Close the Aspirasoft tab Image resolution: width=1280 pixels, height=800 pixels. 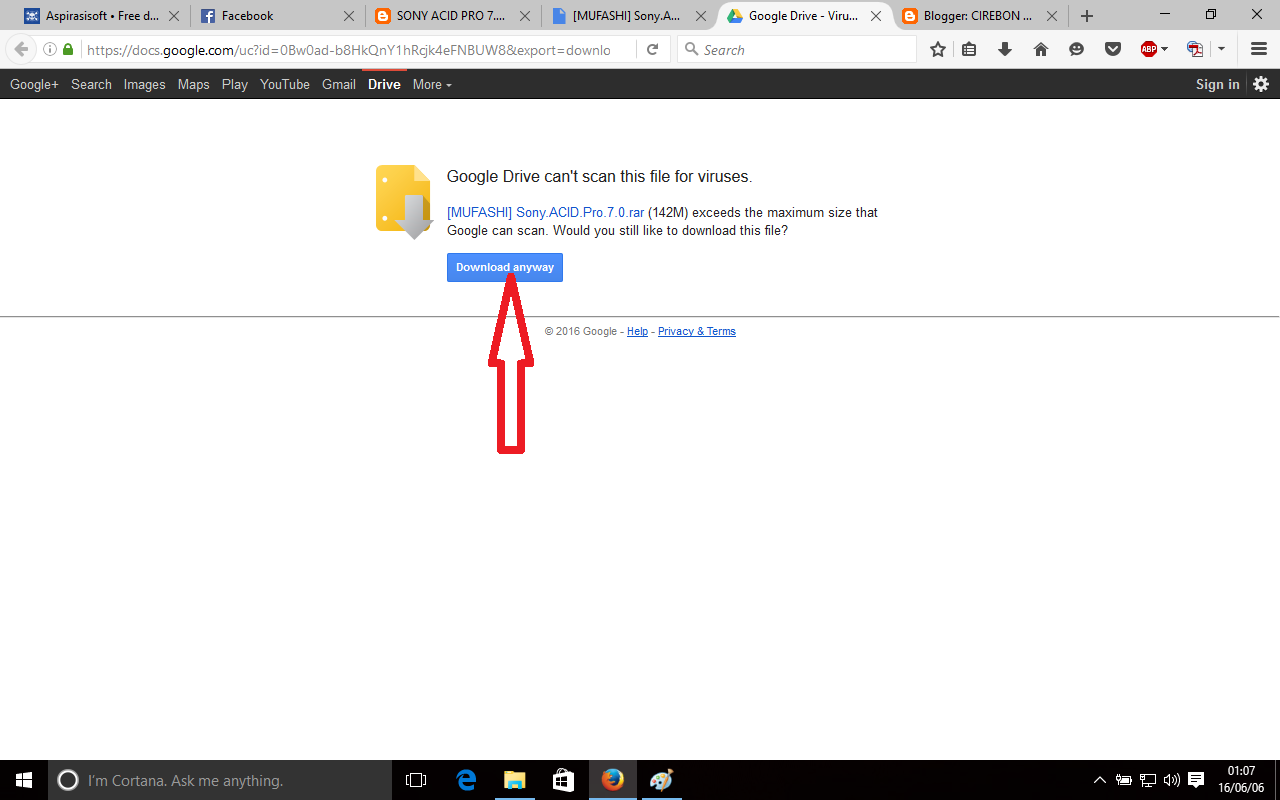pyautogui.click(x=174, y=16)
